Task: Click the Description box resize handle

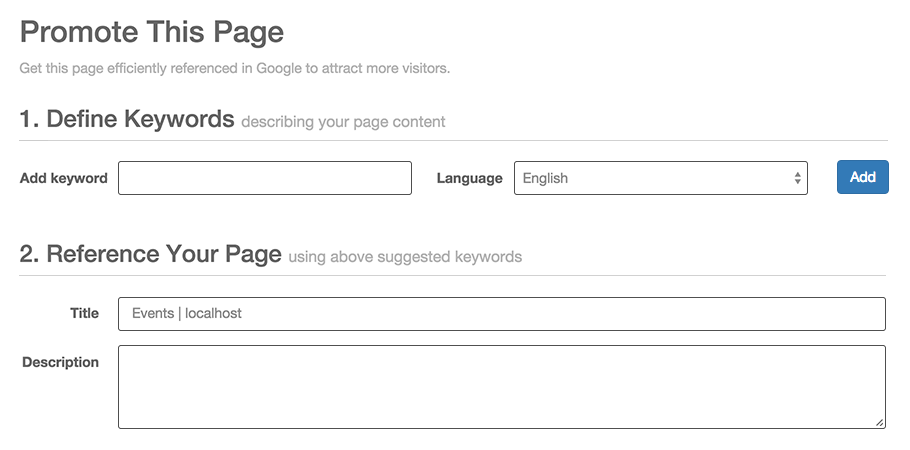Action: [880, 423]
